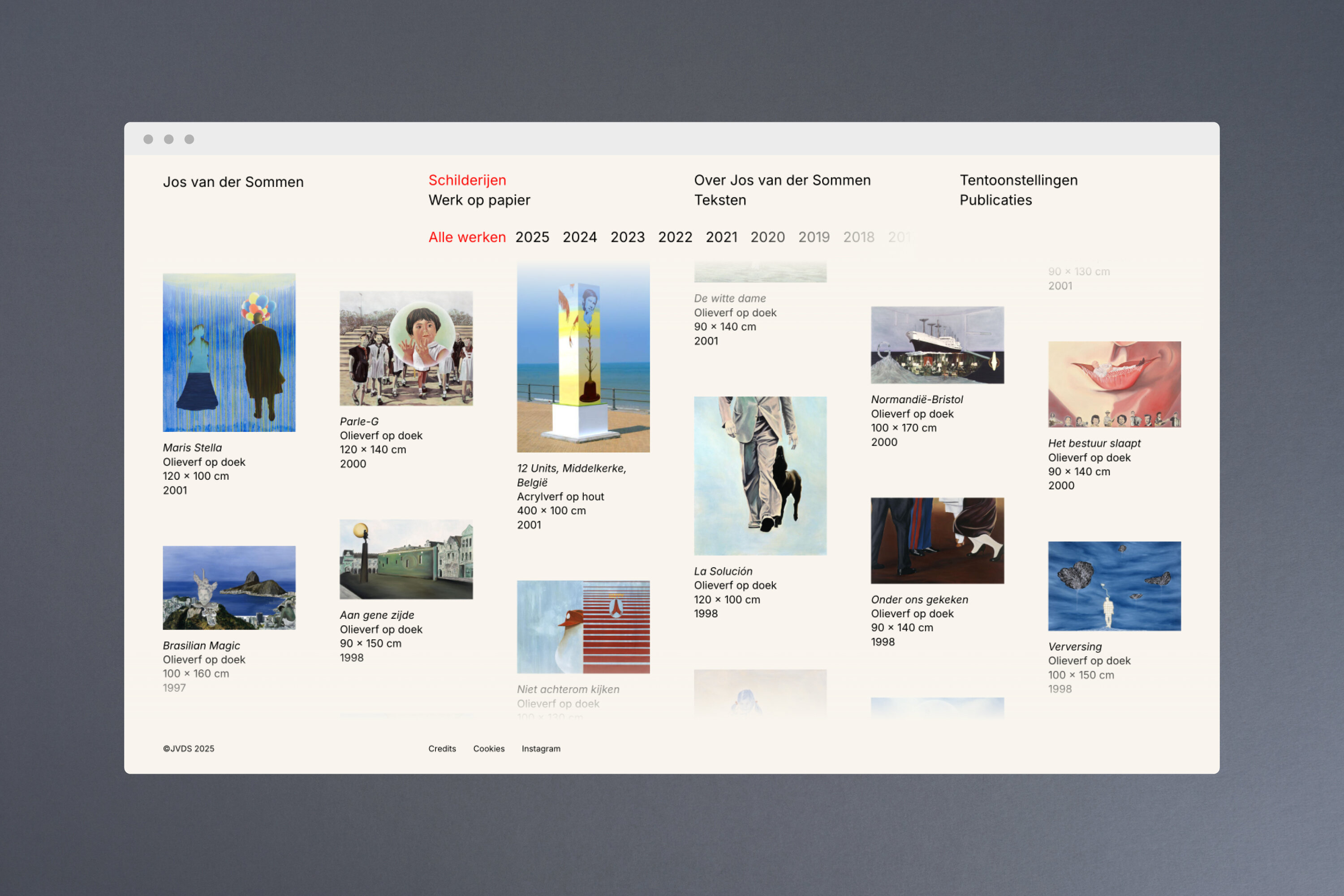1344x896 pixels.
Task: Click the Parle-G title text
Action: pyautogui.click(x=359, y=421)
